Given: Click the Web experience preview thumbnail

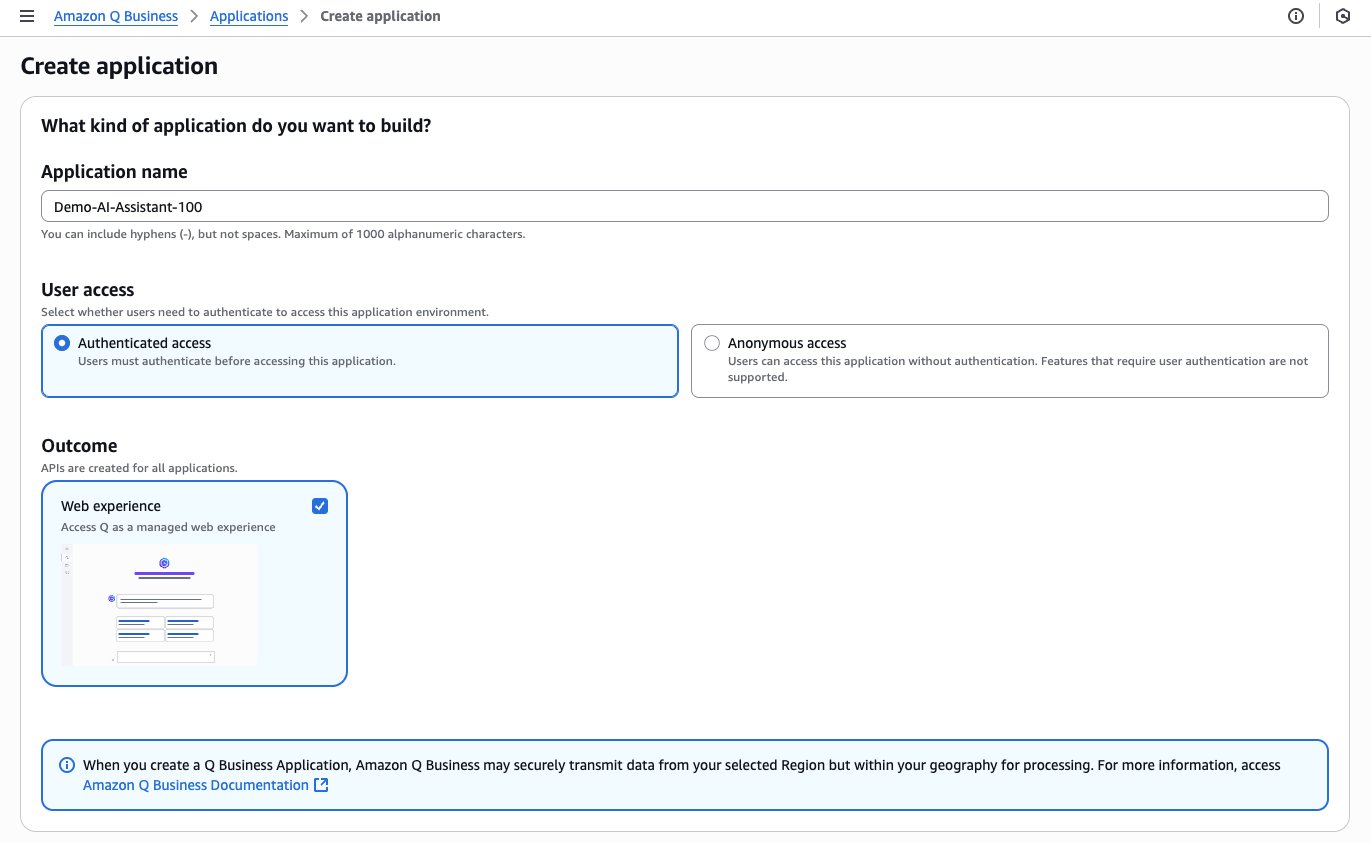Looking at the screenshot, I should 160,605.
